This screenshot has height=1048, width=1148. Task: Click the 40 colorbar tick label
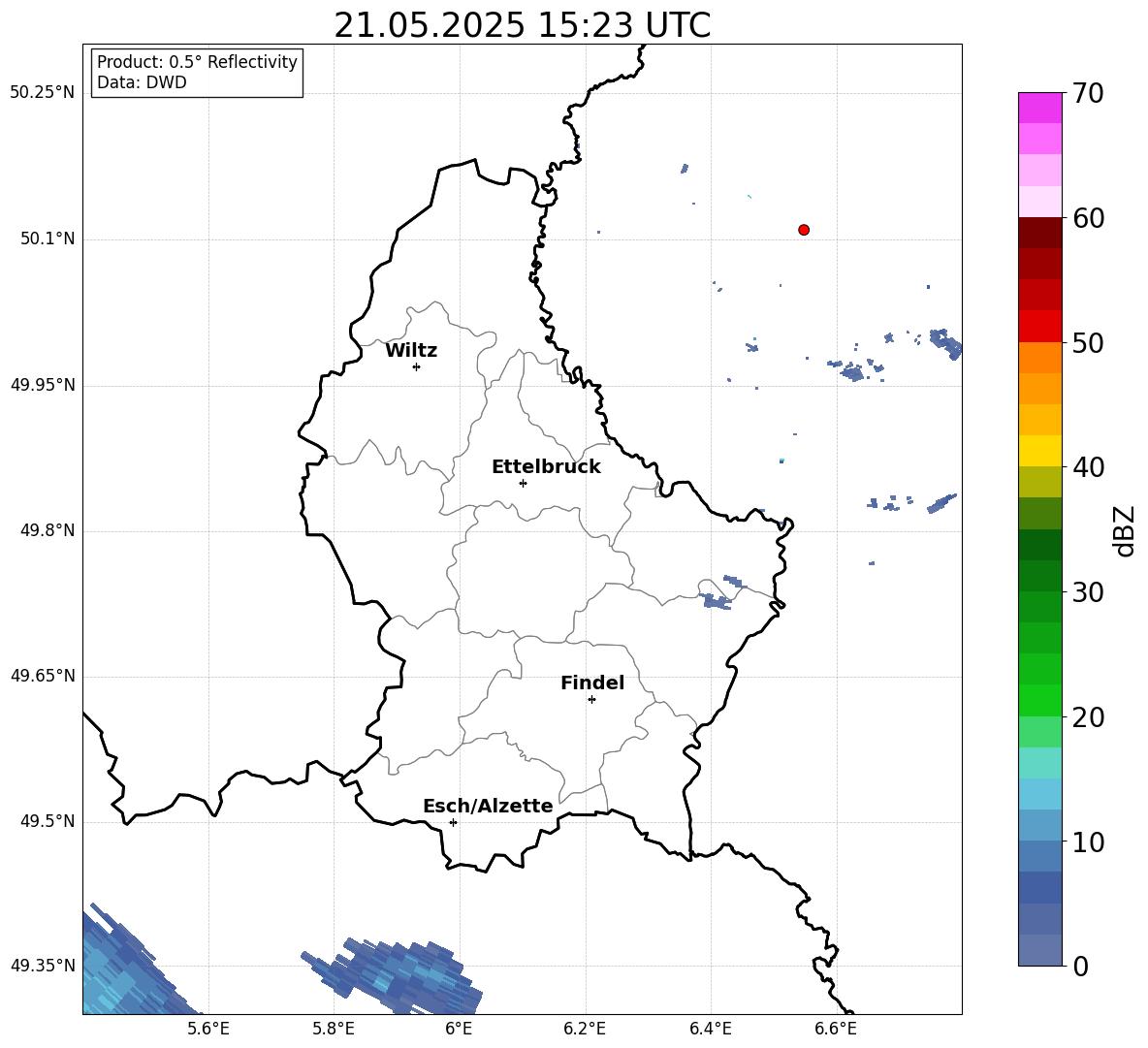point(1088,467)
